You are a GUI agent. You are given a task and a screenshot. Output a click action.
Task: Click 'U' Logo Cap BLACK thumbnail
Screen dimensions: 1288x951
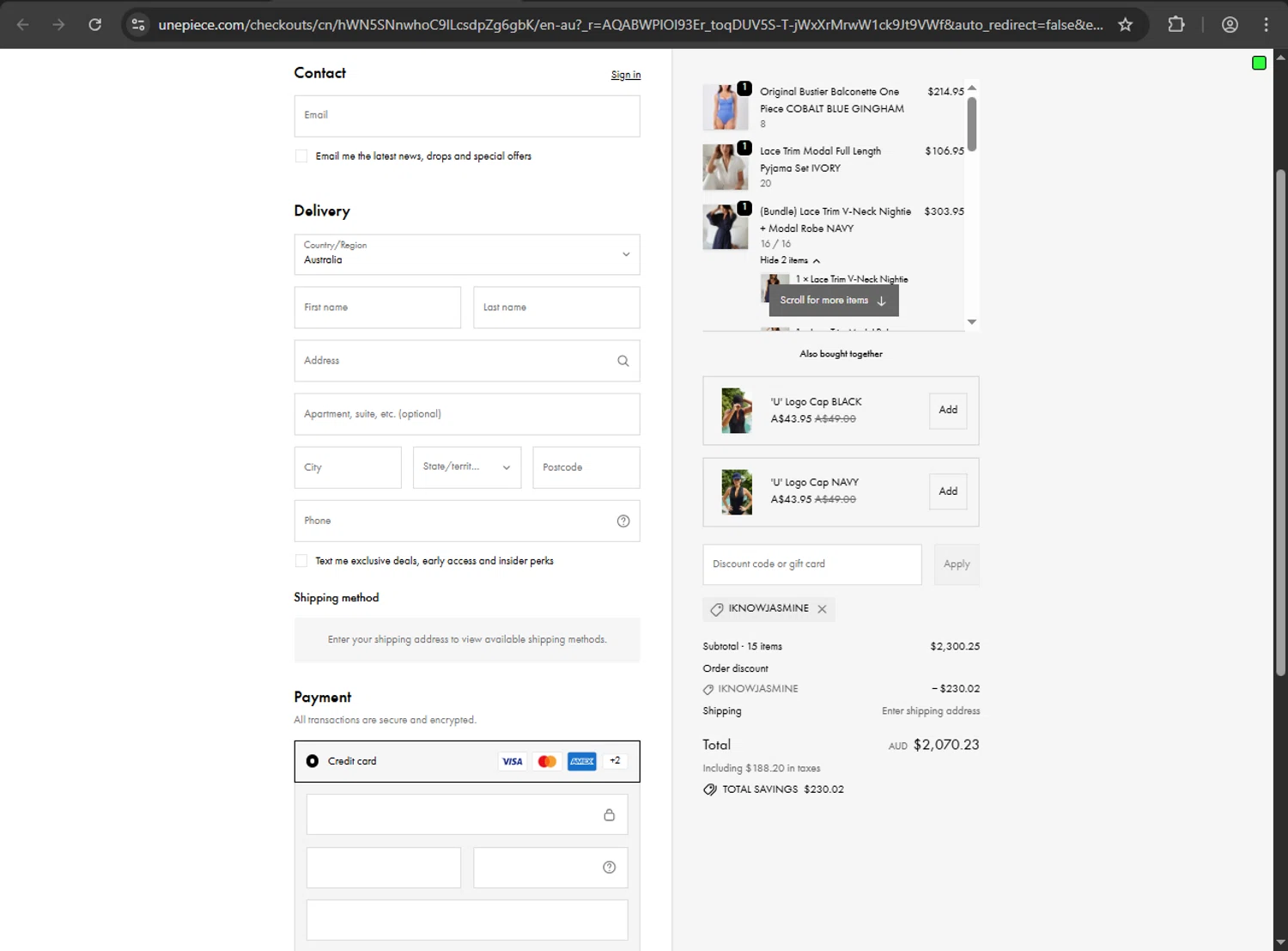coord(737,411)
